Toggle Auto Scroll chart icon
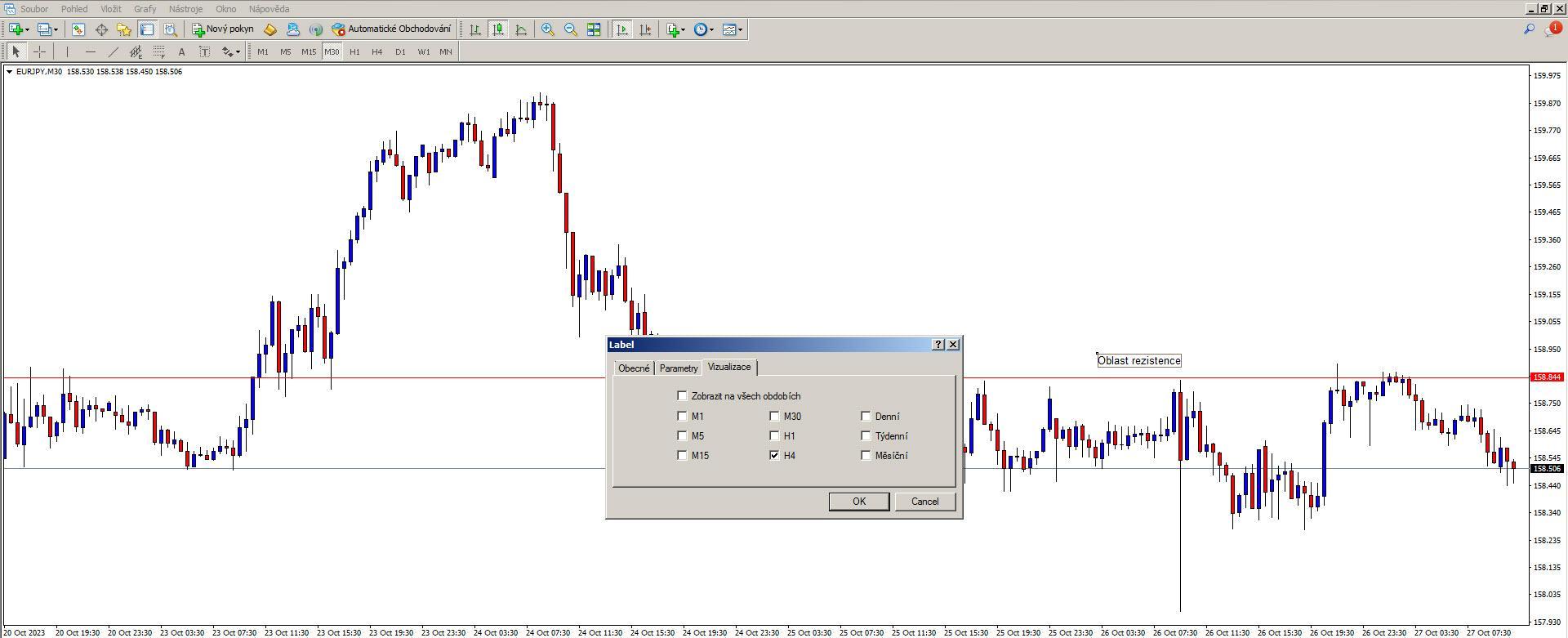The height and width of the screenshot is (638, 1568). pos(622,29)
